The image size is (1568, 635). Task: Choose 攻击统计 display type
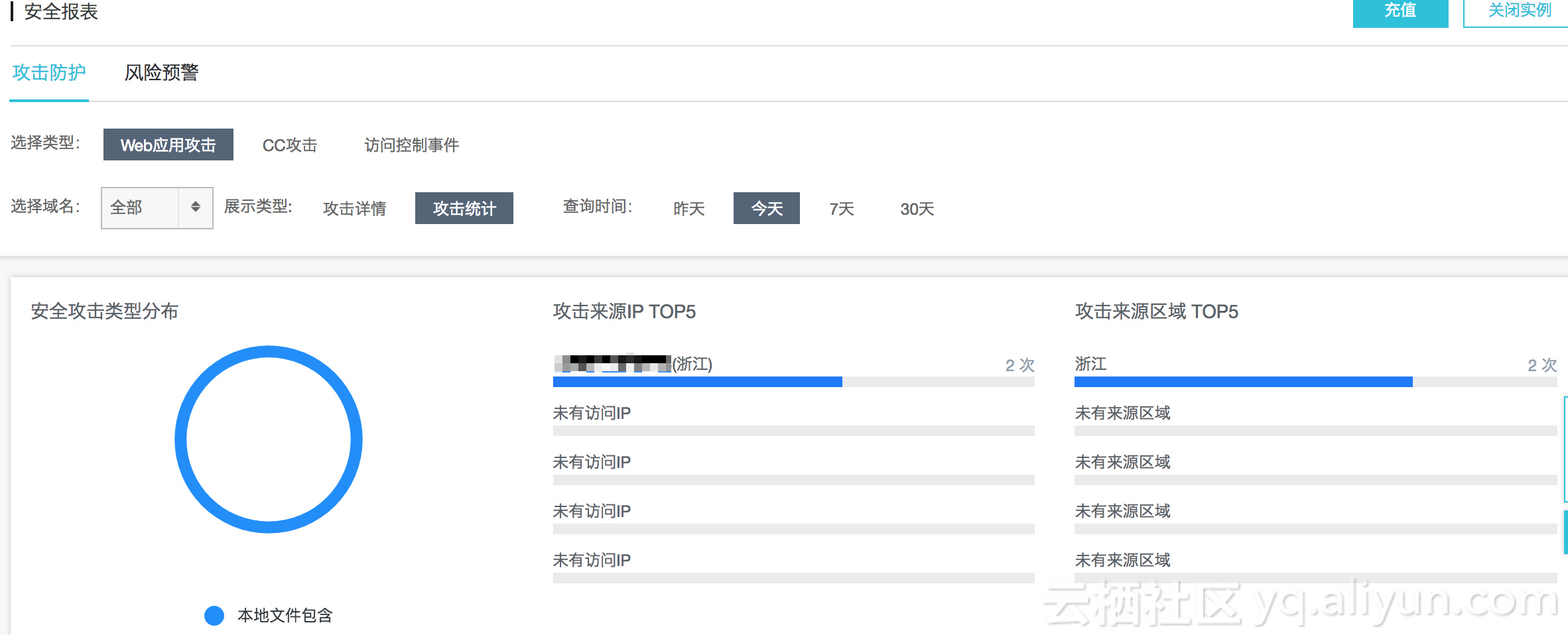click(464, 208)
